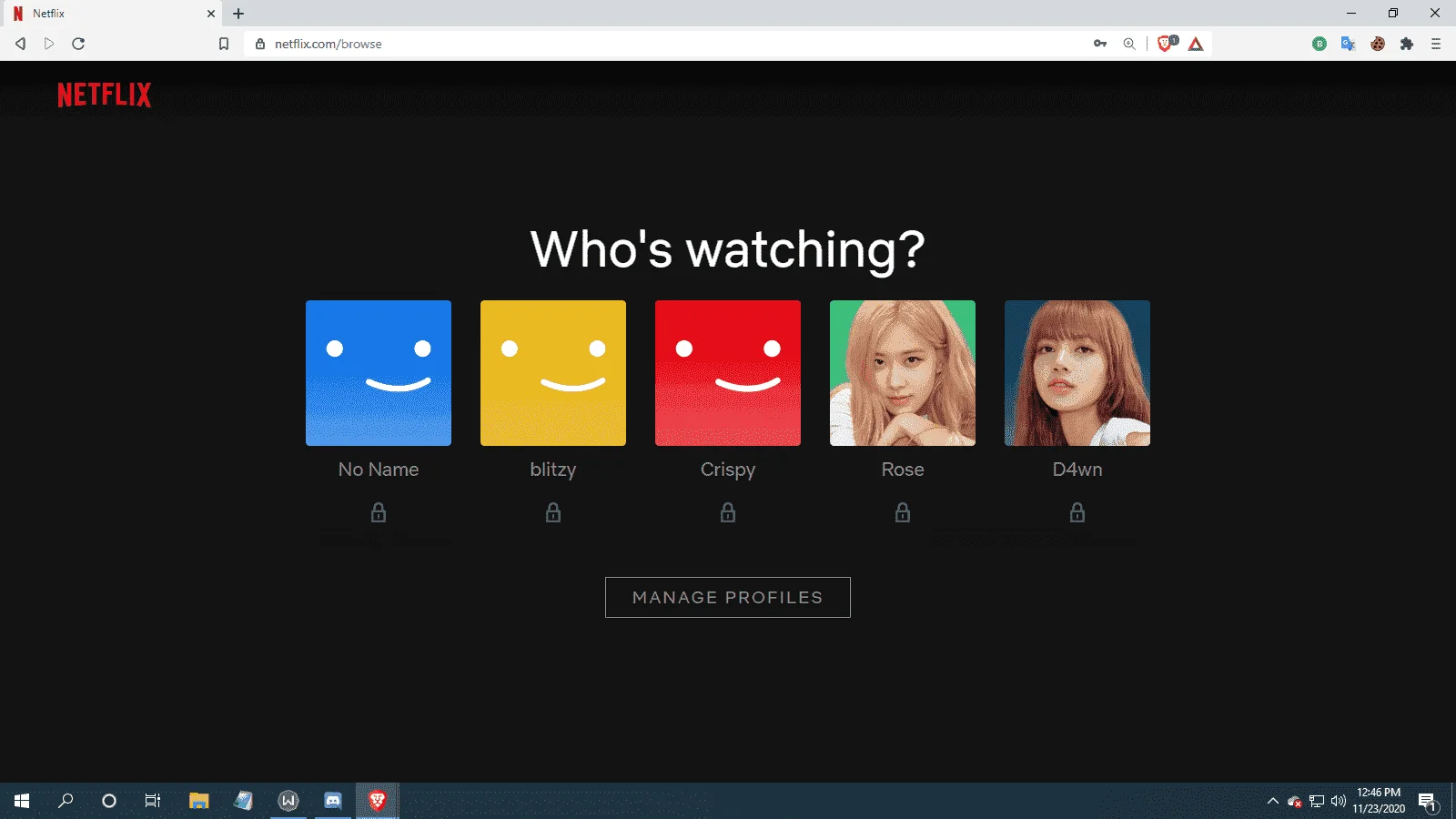This screenshot has width=1456, height=819.
Task: Click the zoom magnifier icon in address bar
Action: (1129, 44)
